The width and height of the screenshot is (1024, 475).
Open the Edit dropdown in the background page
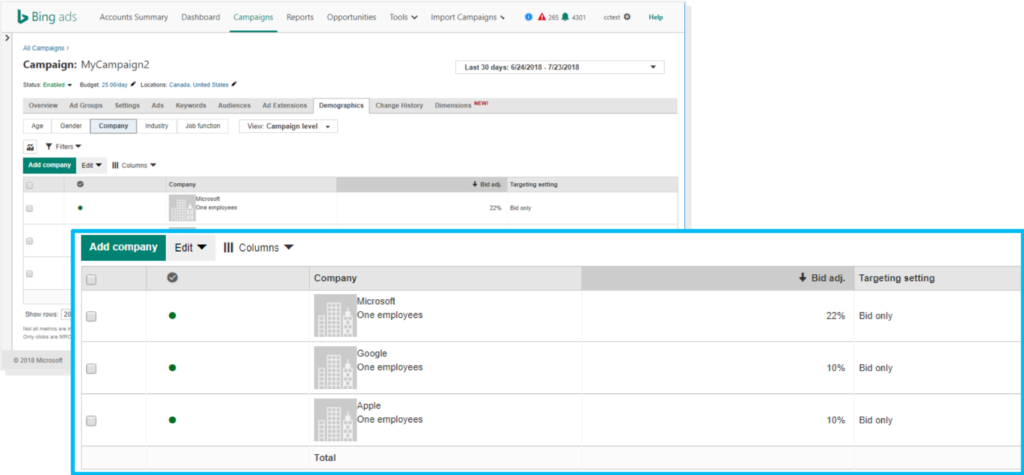(x=91, y=165)
